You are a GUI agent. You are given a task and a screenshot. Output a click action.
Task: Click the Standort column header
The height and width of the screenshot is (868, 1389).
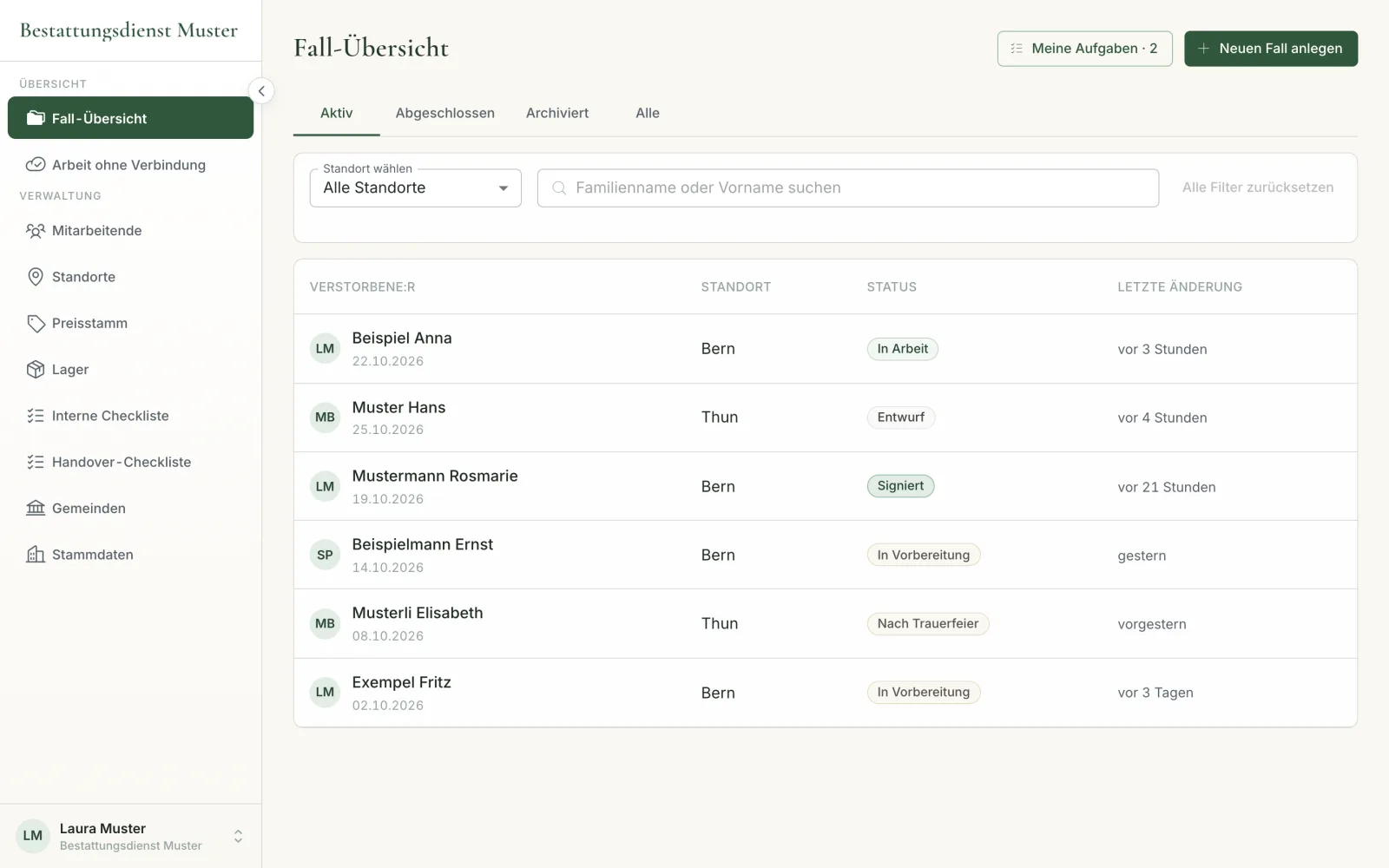click(736, 287)
